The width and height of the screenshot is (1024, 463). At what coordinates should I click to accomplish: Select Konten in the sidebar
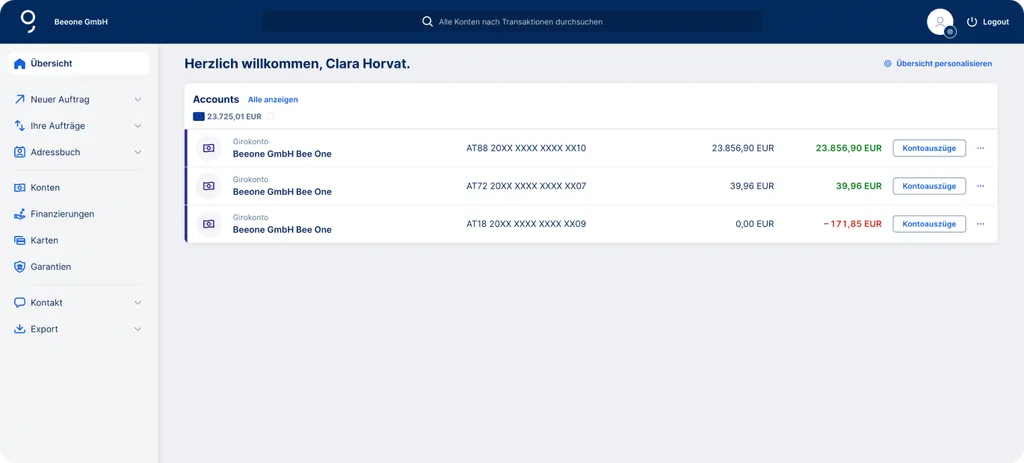45,188
